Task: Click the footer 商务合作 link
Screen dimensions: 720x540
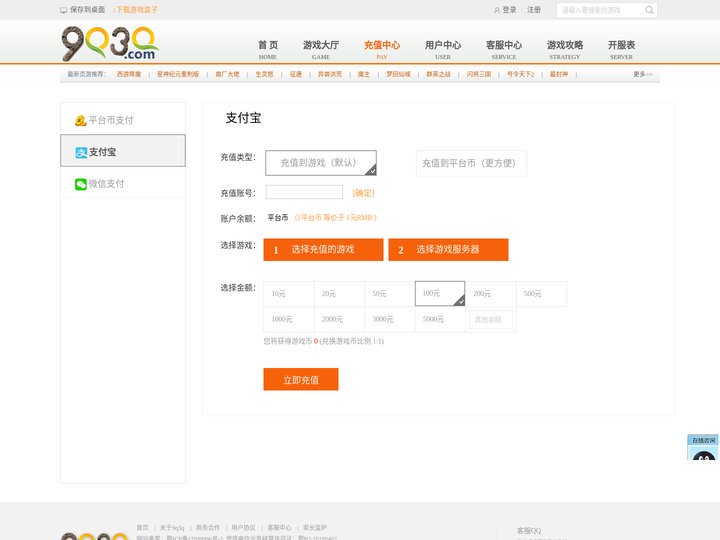Action: pyautogui.click(x=208, y=528)
